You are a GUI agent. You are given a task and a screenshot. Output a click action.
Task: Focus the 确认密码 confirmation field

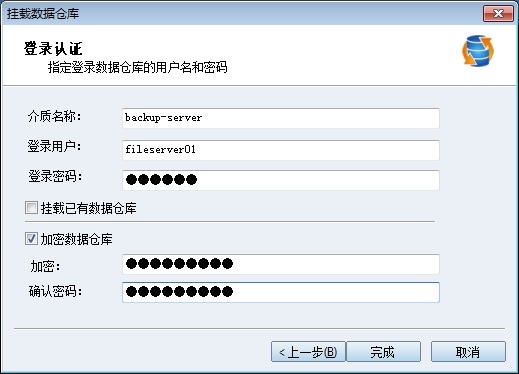pyautogui.click(x=281, y=292)
